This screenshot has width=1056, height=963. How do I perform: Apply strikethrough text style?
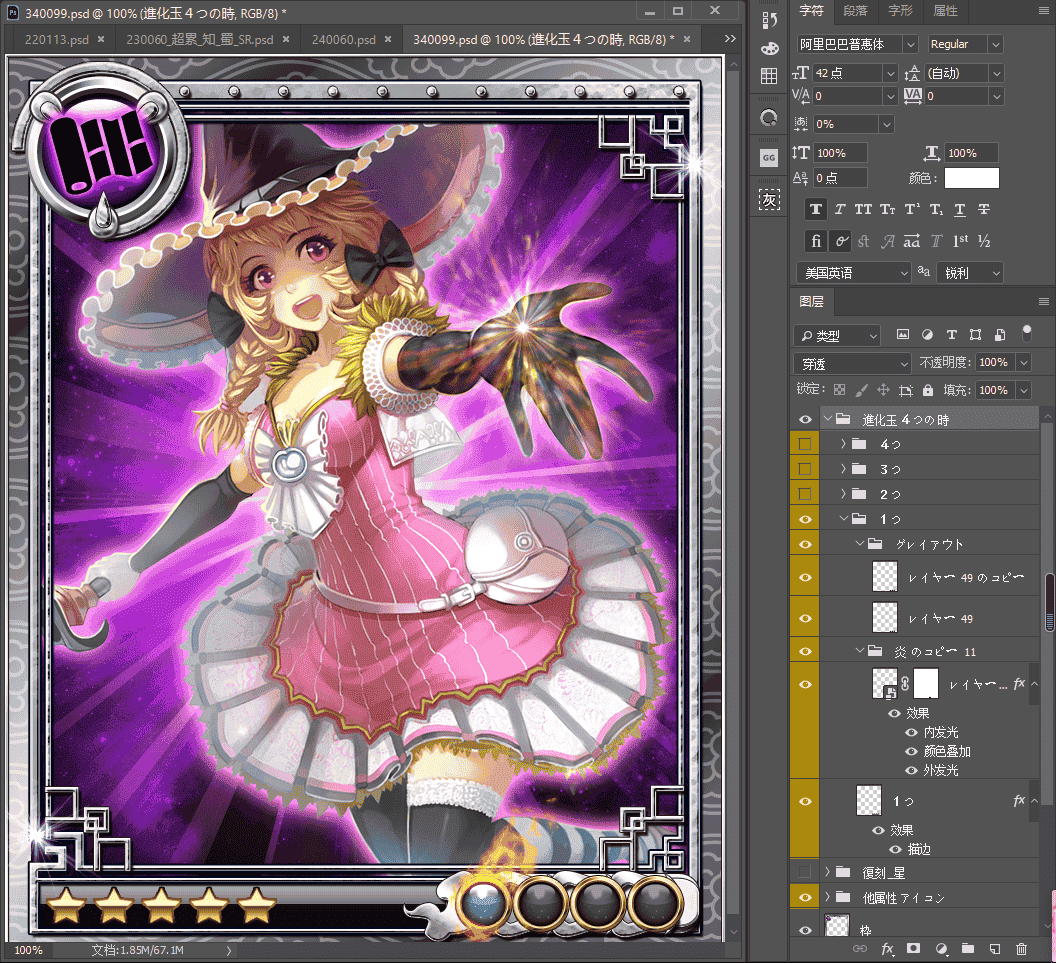pos(984,209)
